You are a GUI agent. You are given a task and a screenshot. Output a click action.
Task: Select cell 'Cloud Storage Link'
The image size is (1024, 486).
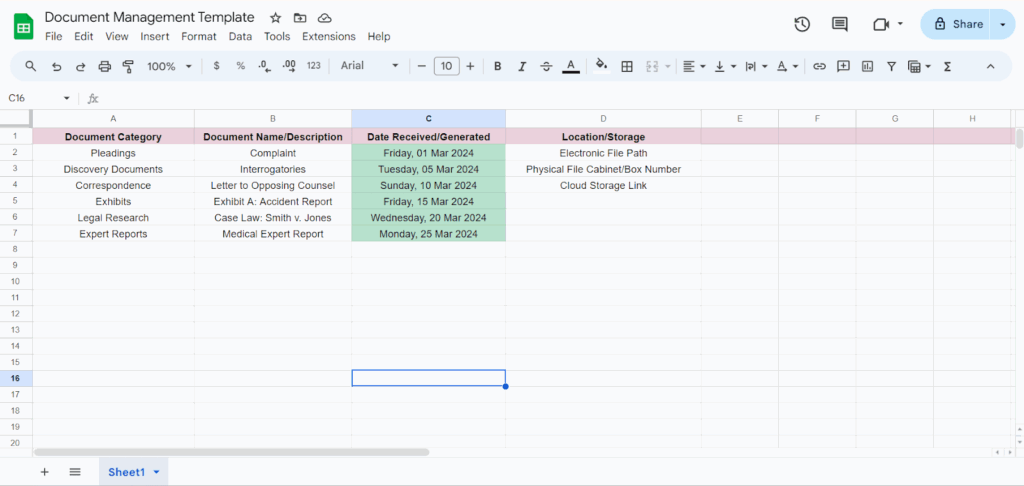pyautogui.click(x=603, y=186)
